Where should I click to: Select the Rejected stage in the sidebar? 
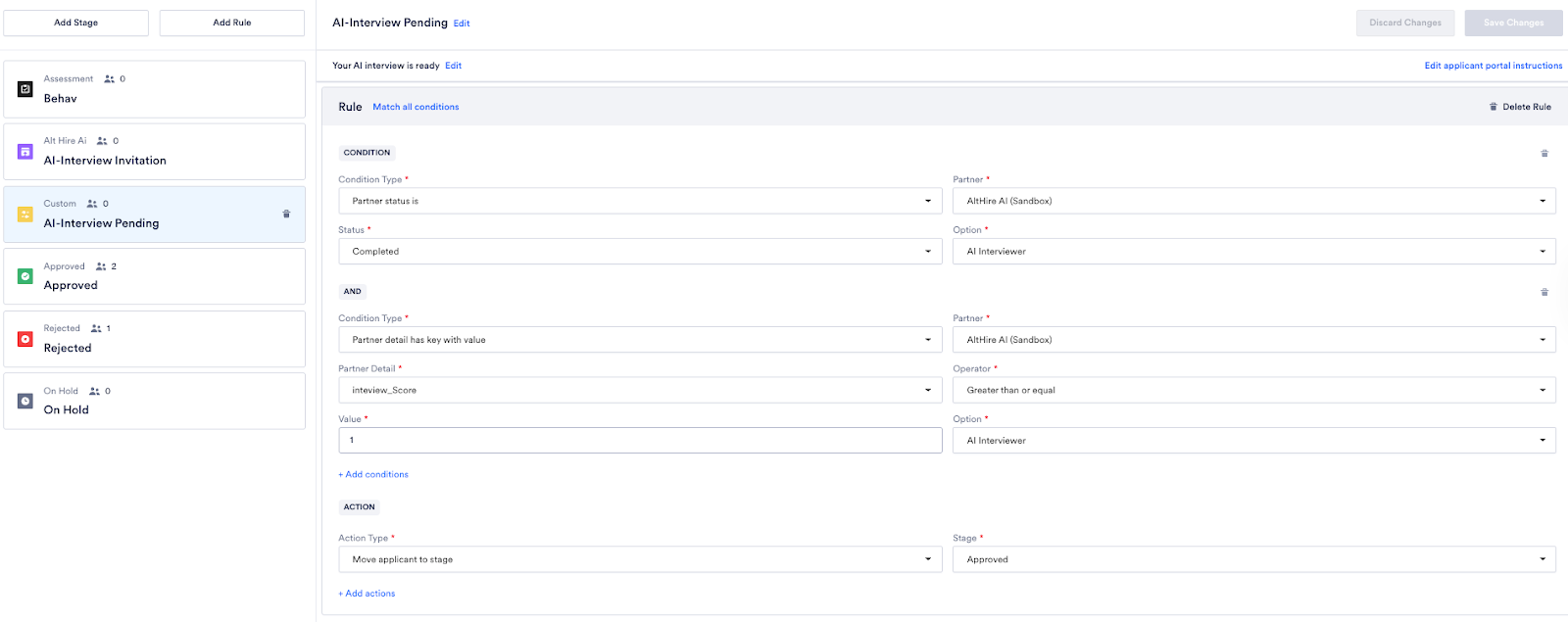tap(154, 339)
